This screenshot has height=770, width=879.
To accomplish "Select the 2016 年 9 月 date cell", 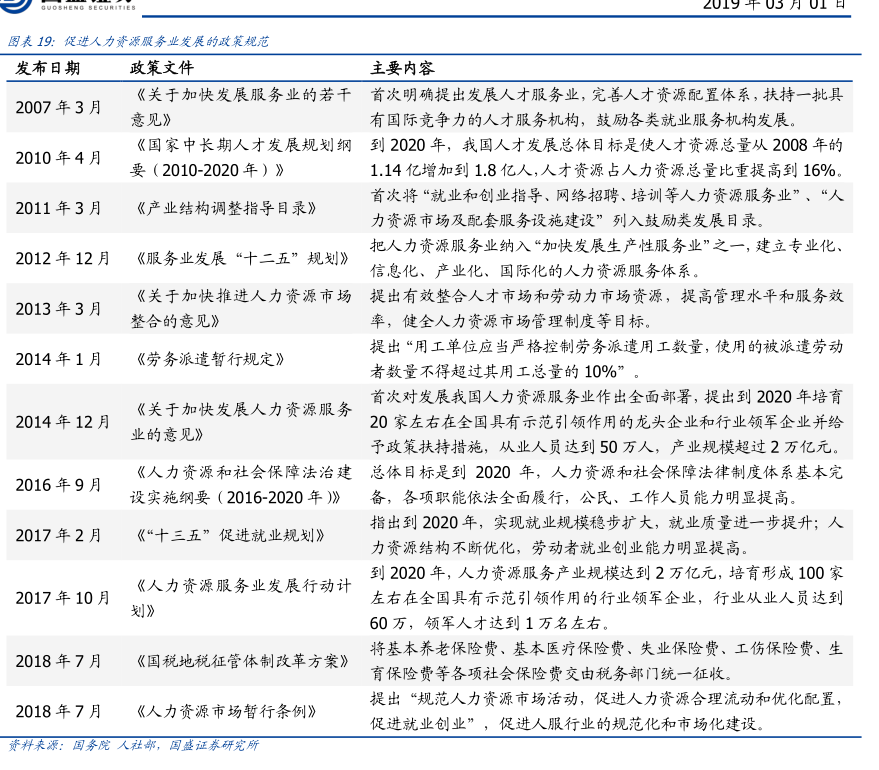I will 58,485.
